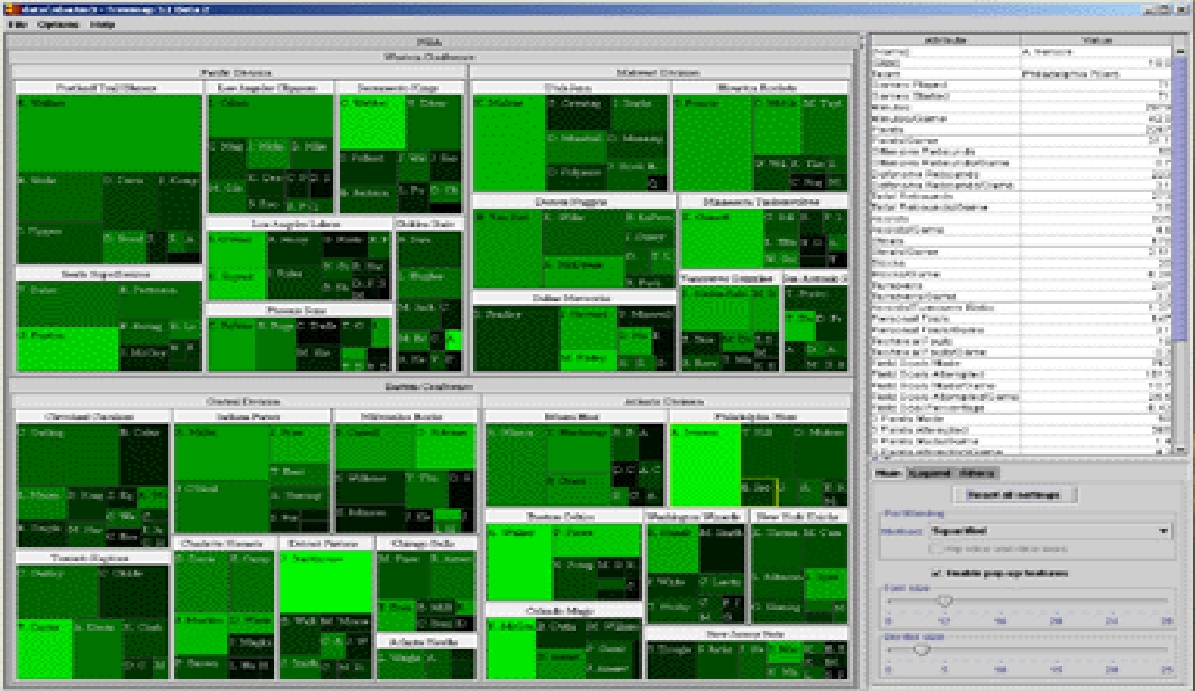Click the attribute table scroll-down arrow
1195x691 pixels.
coord(1180,451)
